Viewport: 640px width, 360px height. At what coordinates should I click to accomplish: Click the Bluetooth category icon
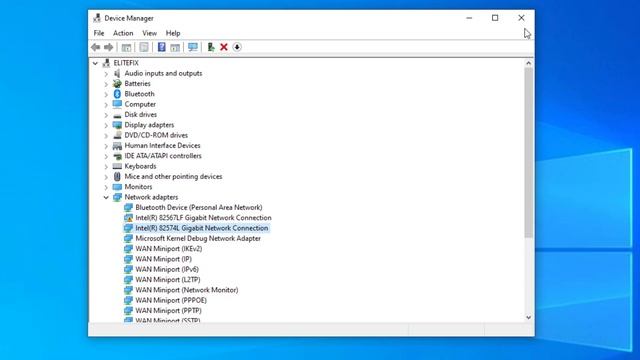coord(117,94)
